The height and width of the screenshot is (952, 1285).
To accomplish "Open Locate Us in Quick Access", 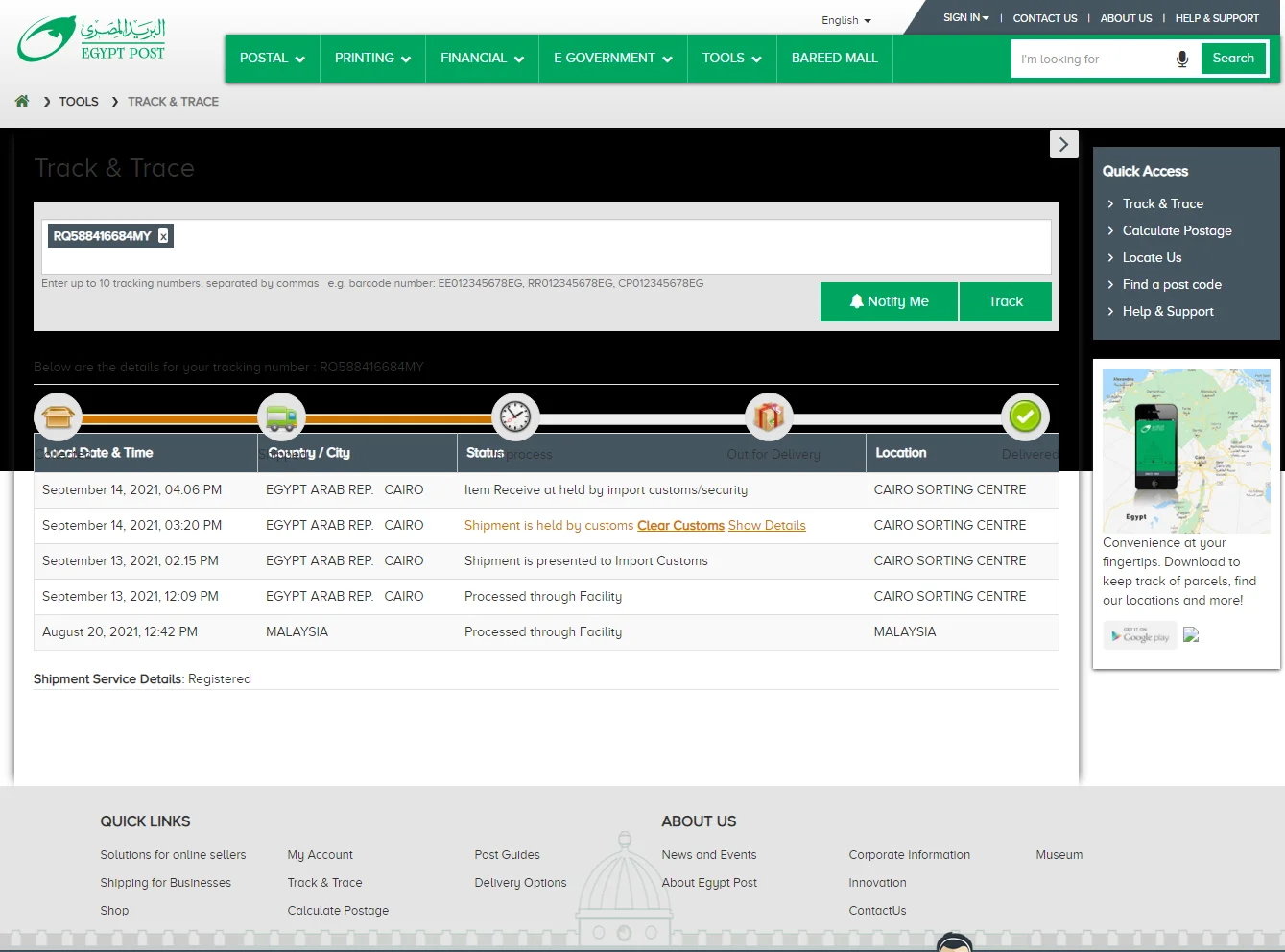I will pos(1152,257).
